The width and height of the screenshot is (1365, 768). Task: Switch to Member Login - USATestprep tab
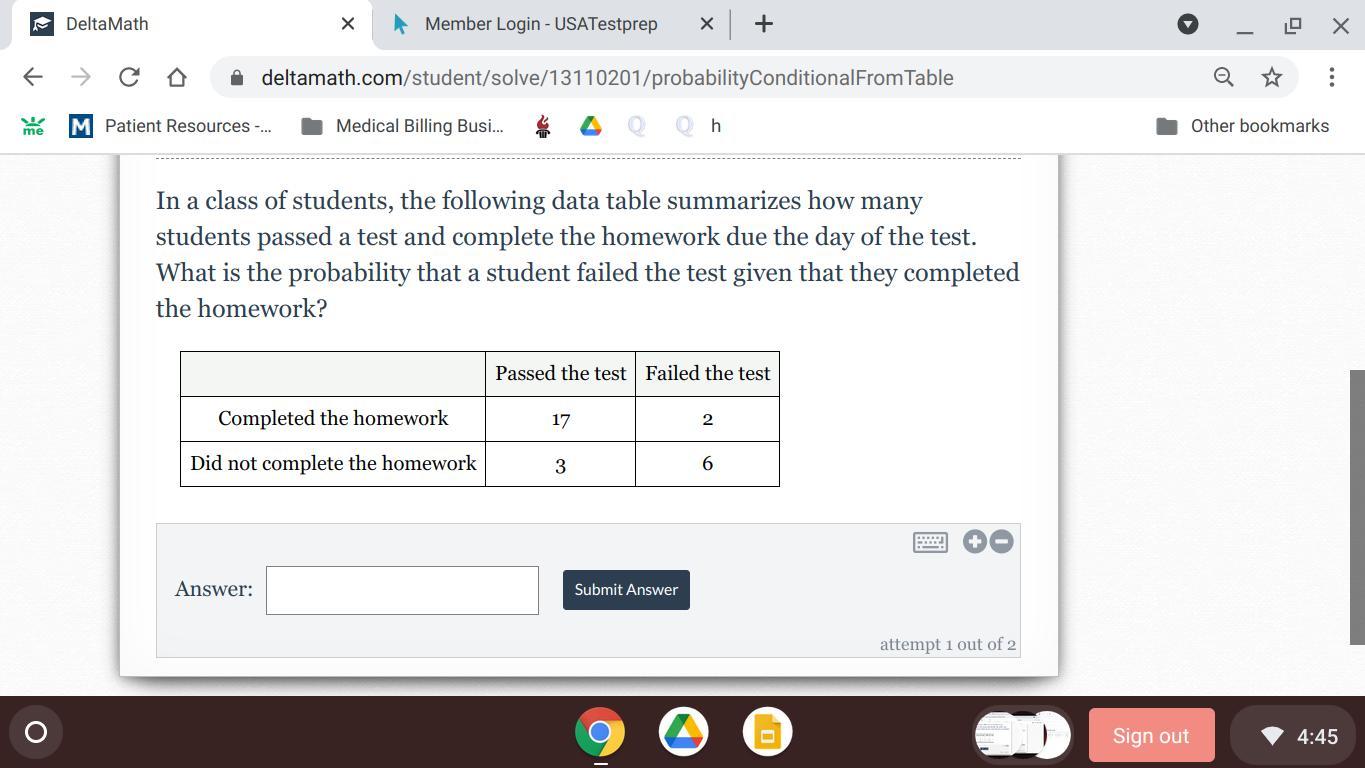coord(541,24)
